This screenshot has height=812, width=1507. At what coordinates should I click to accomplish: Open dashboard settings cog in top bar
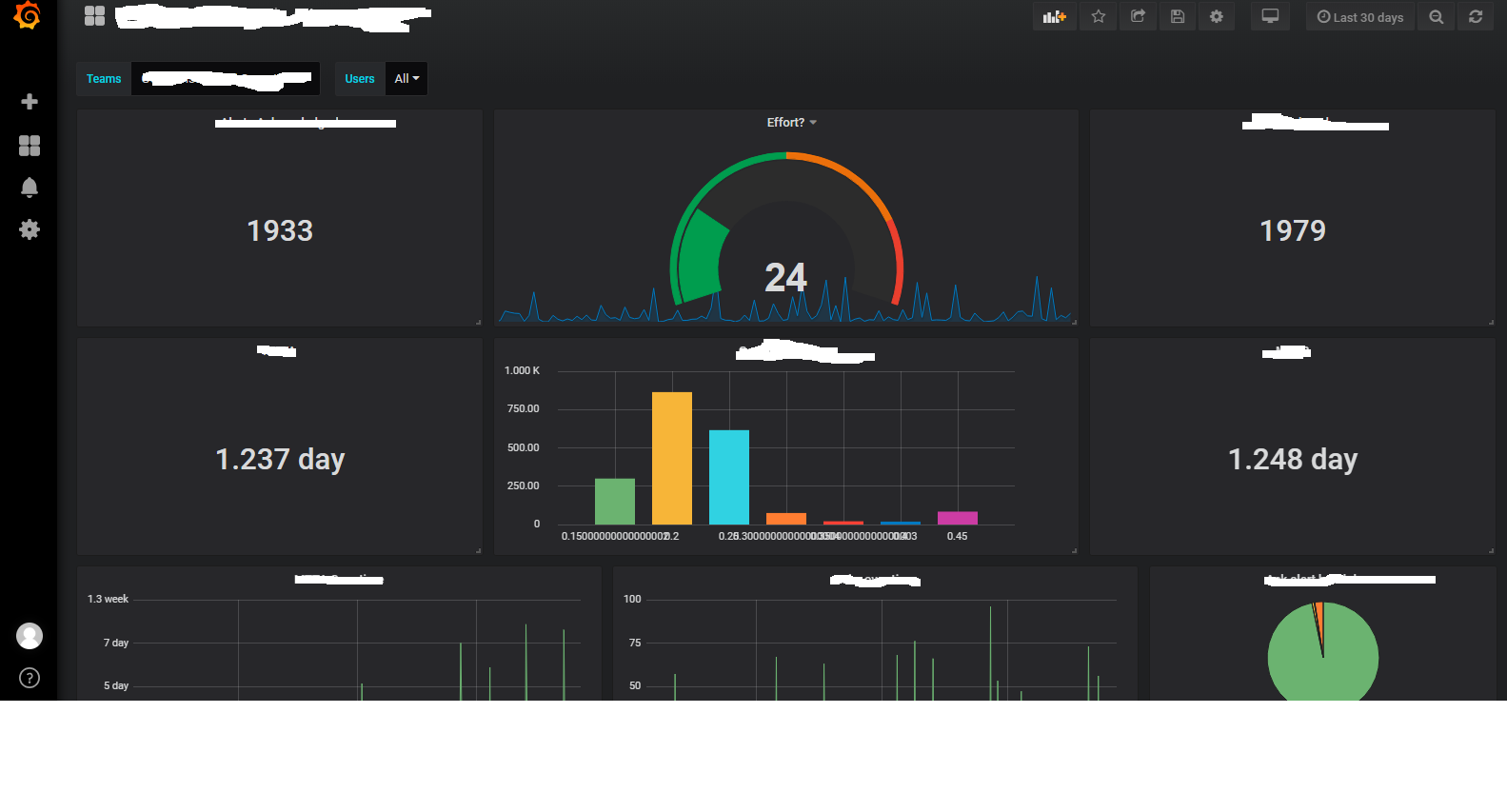(1217, 16)
